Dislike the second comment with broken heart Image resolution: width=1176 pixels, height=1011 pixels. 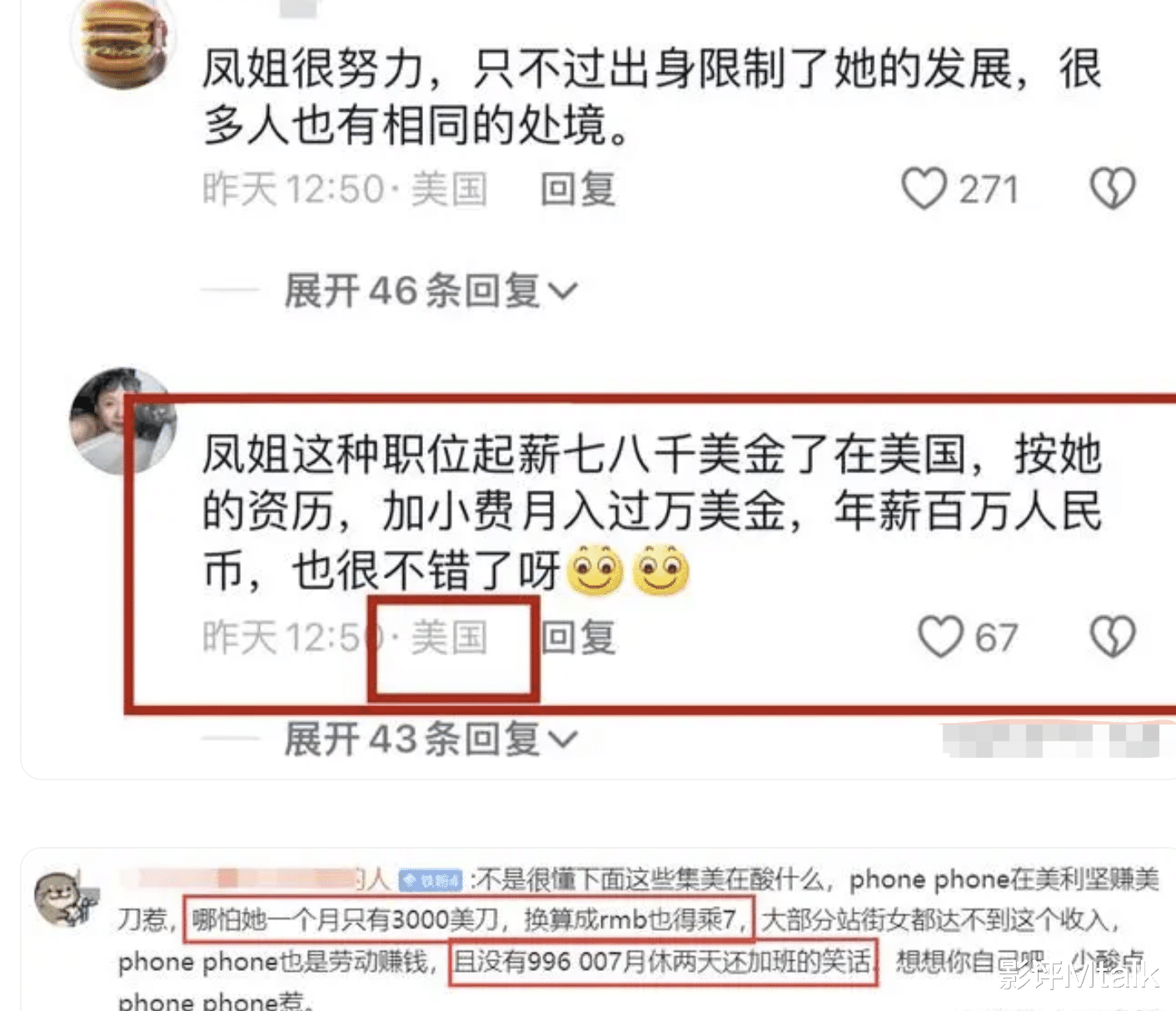pos(1113,637)
